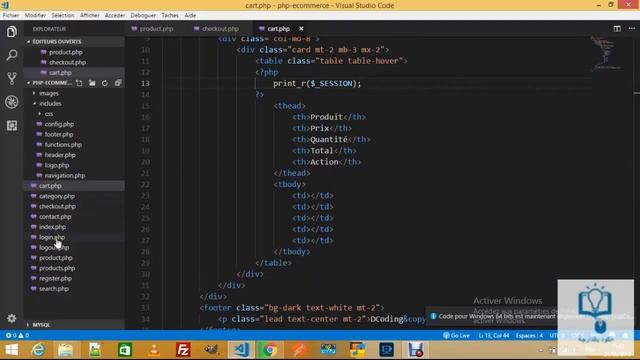
Task: Open the Debug view in activity bar
Action: (x=11, y=102)
